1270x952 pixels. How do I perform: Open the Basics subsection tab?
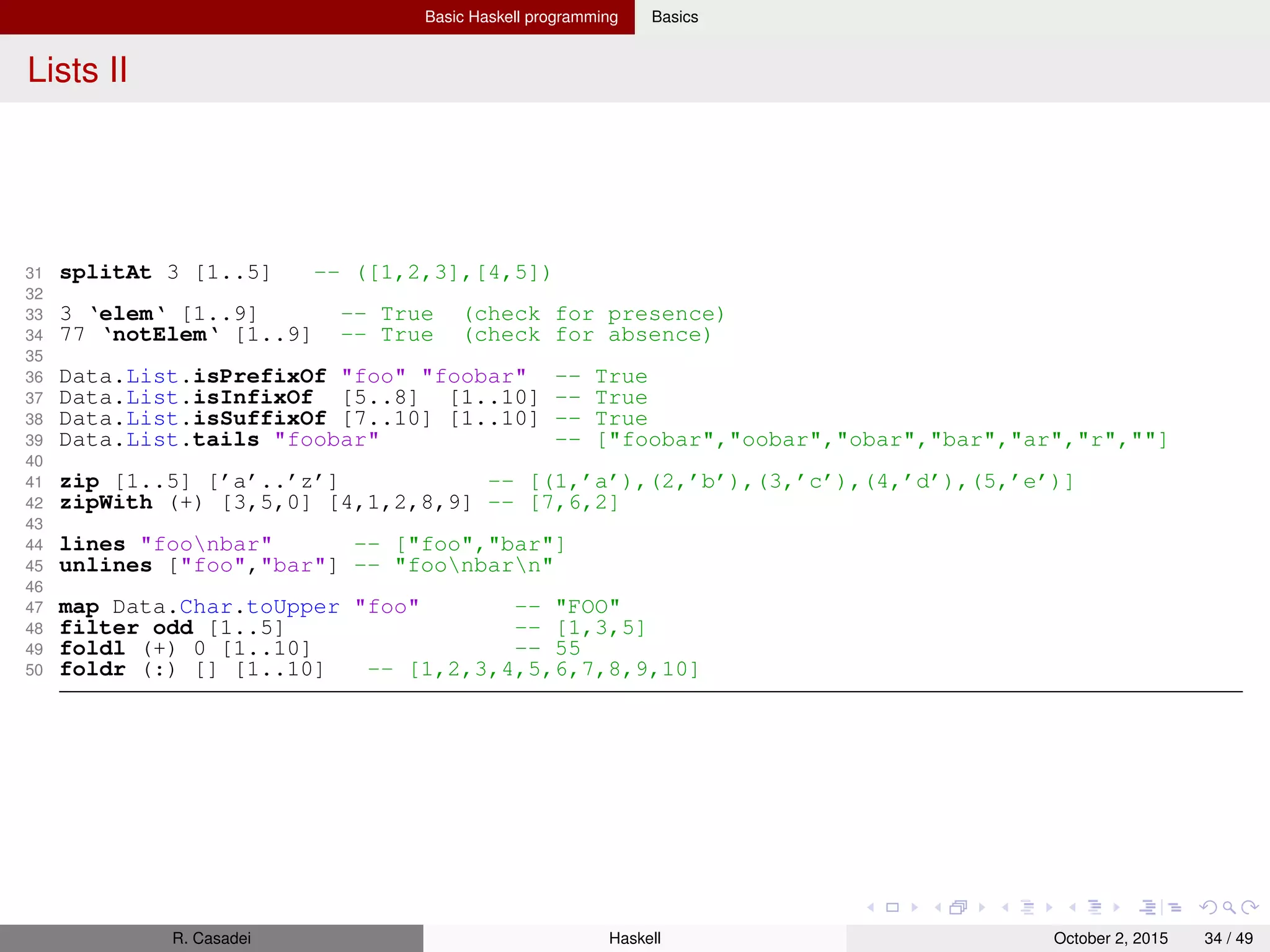click(675, 17)
